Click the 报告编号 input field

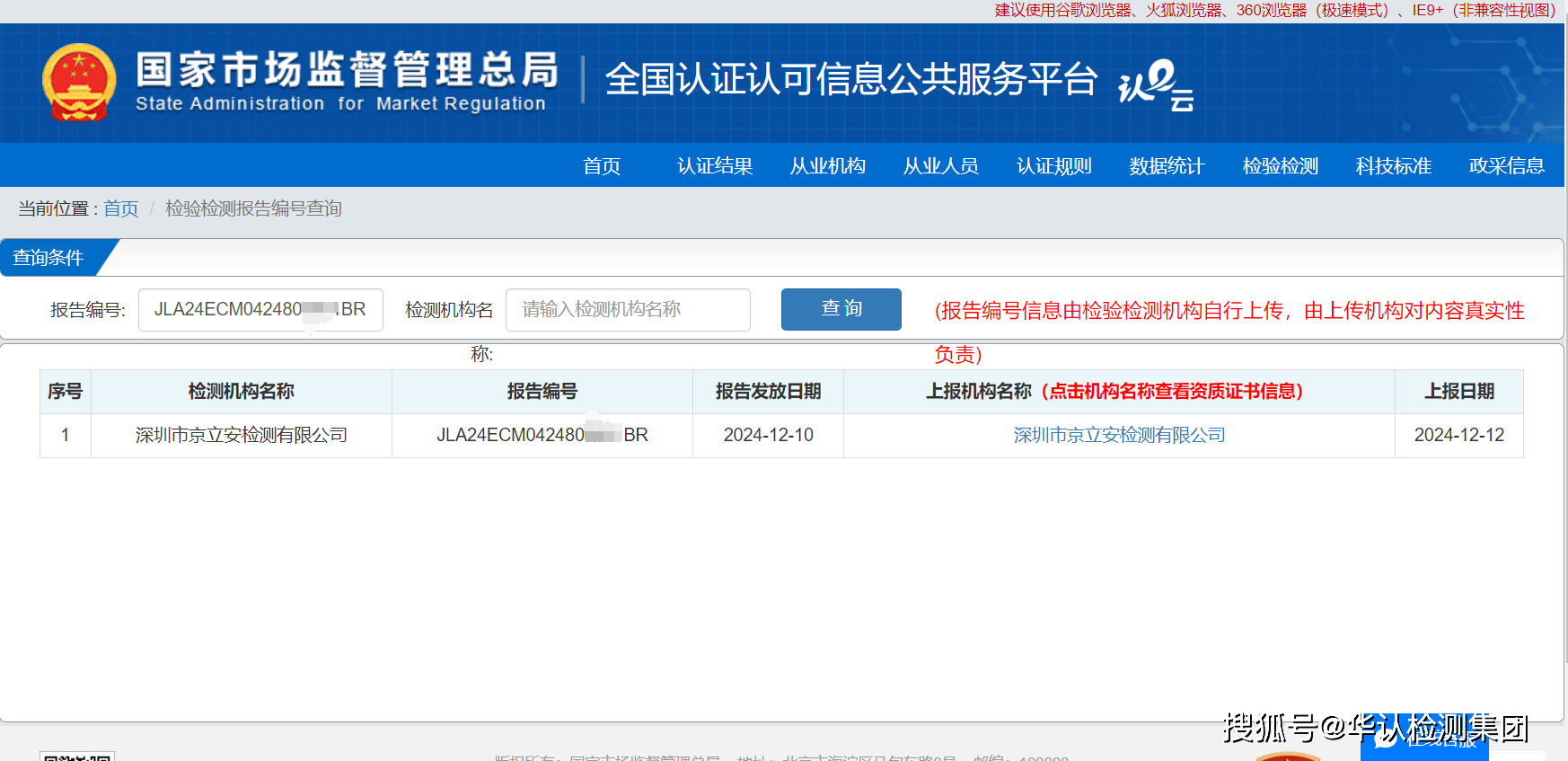260,310
